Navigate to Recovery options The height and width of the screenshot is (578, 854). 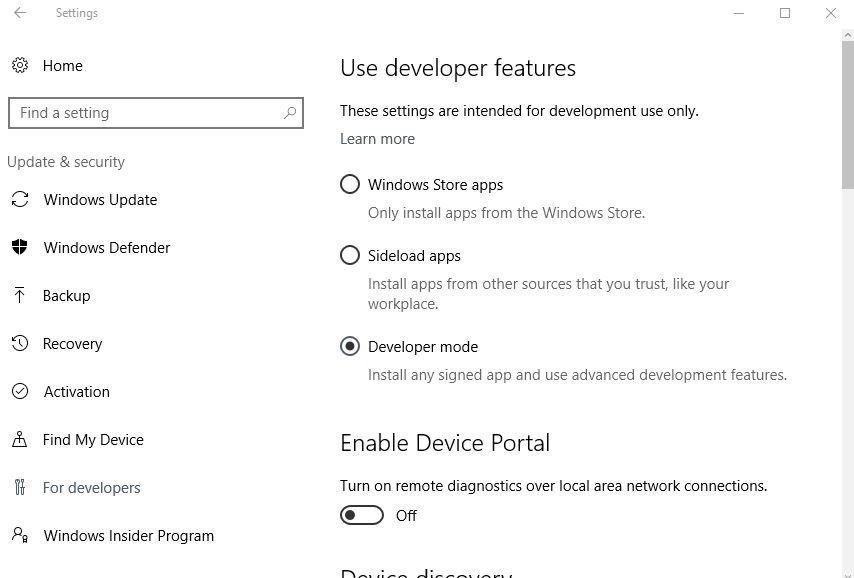72,344
